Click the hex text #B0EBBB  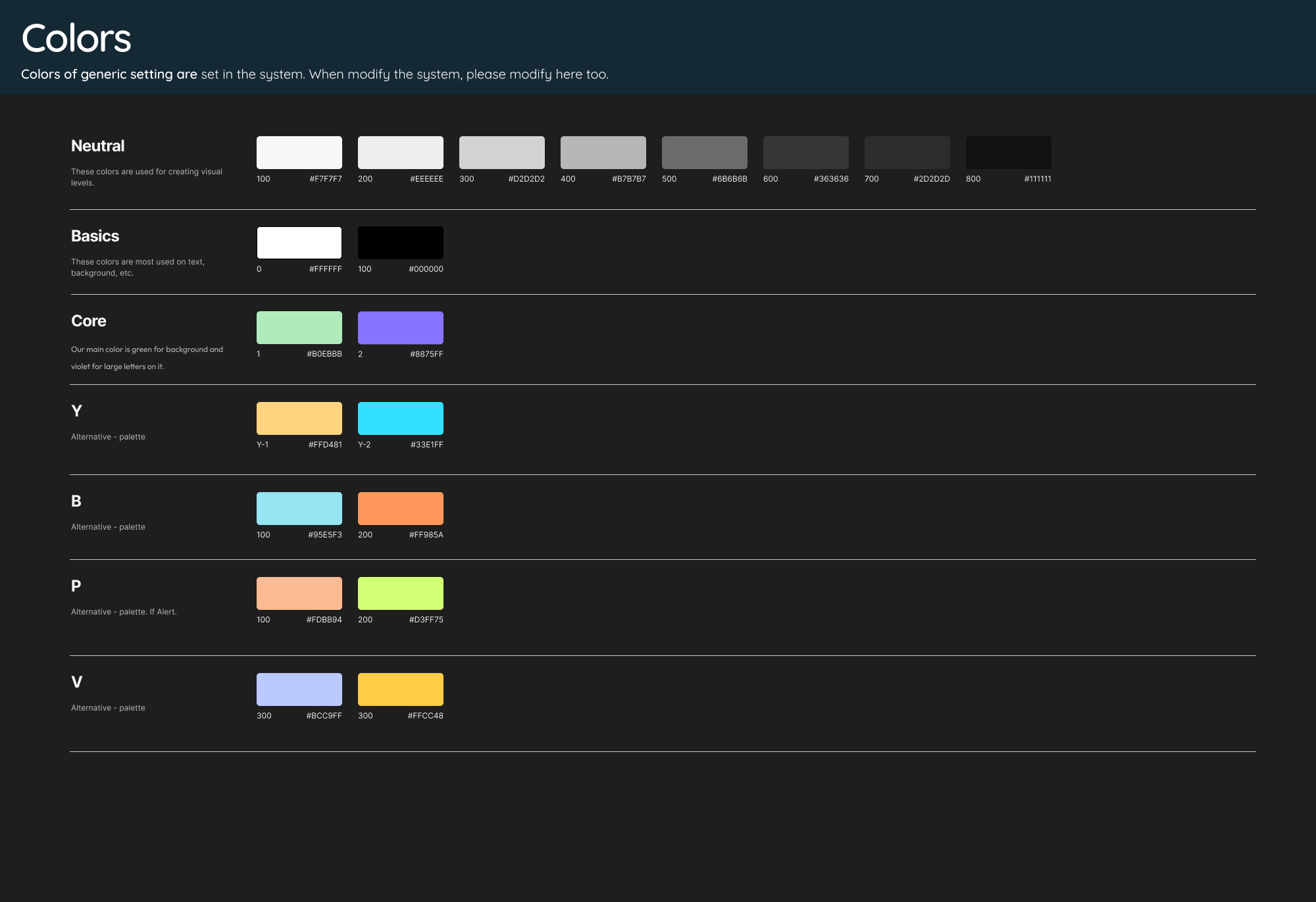(324, 354)
